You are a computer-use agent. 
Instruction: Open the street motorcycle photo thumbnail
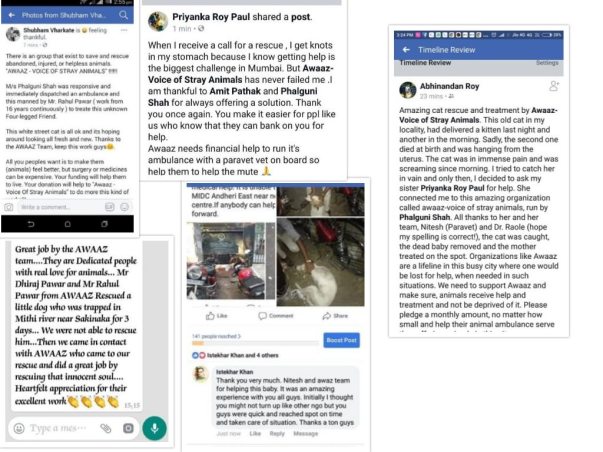231,261
